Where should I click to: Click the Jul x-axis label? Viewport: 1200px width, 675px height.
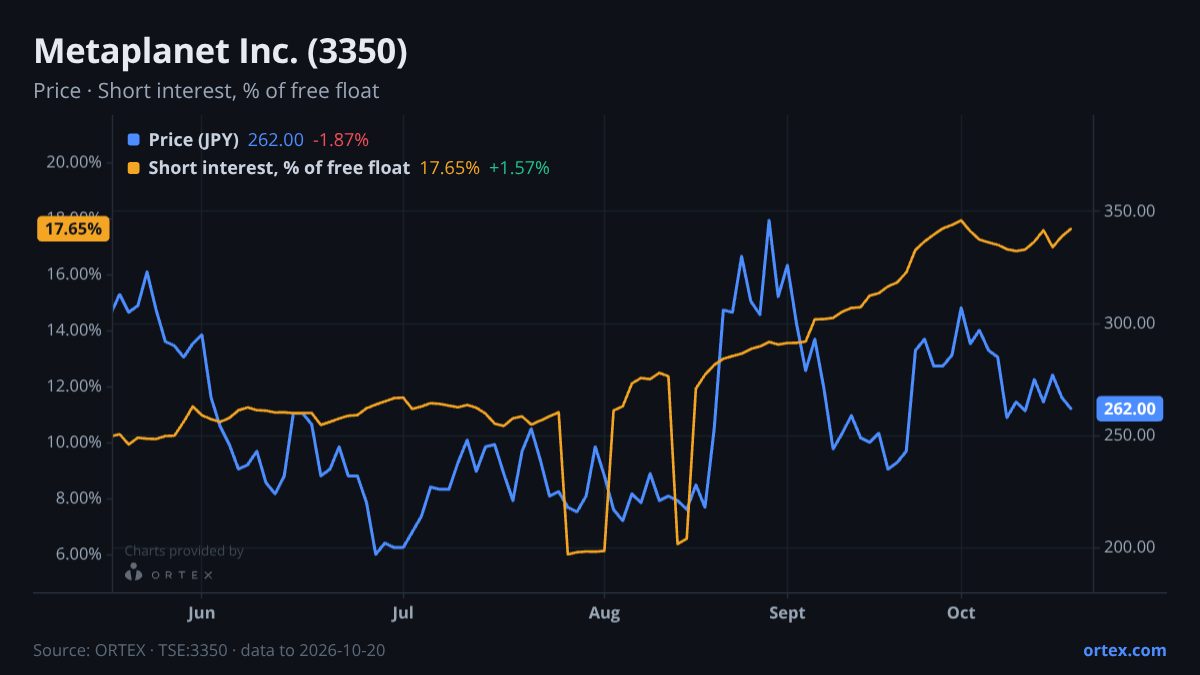point(403,612)
